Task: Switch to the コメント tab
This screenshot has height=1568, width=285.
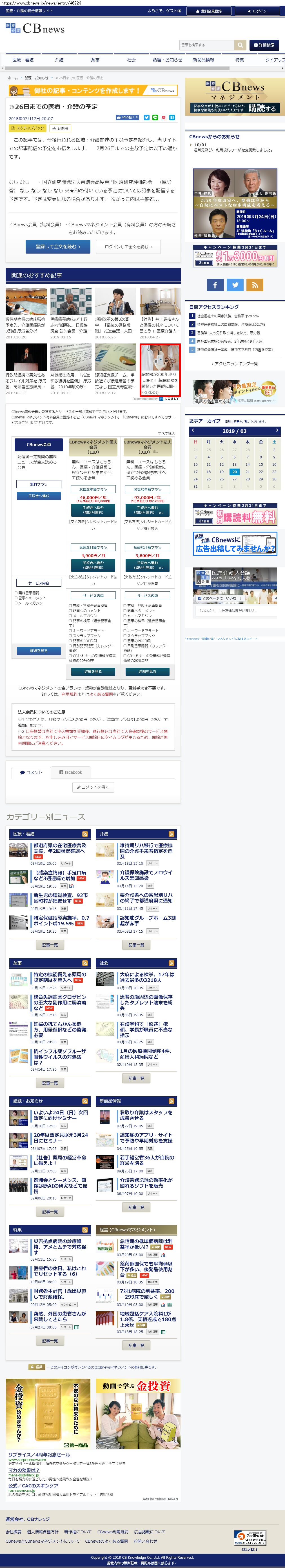Action: point(31,772)
